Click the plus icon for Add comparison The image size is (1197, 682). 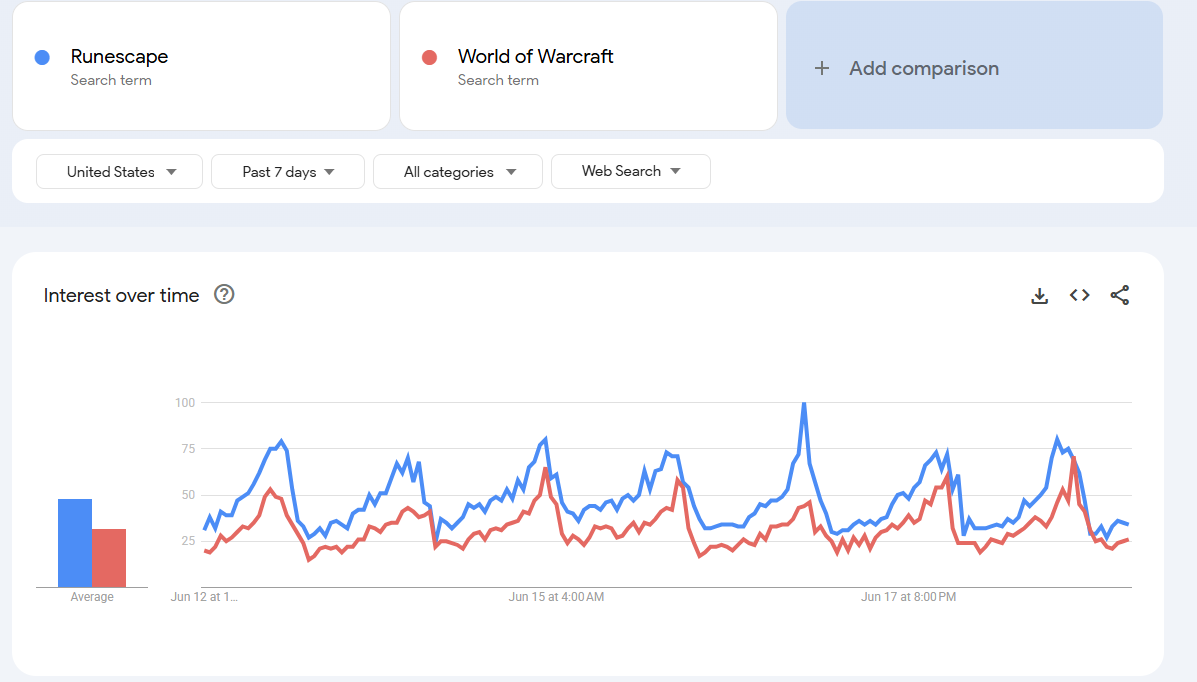821,69
